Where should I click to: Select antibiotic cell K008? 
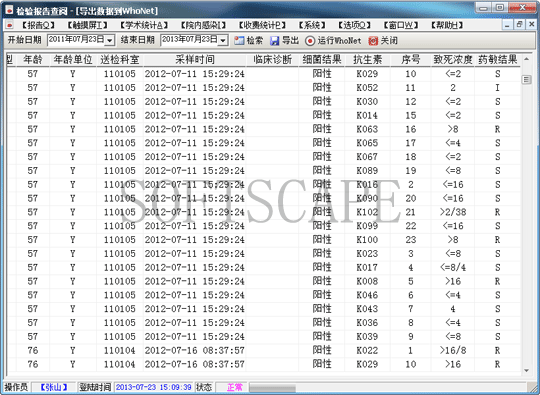(x=367, y=281)
